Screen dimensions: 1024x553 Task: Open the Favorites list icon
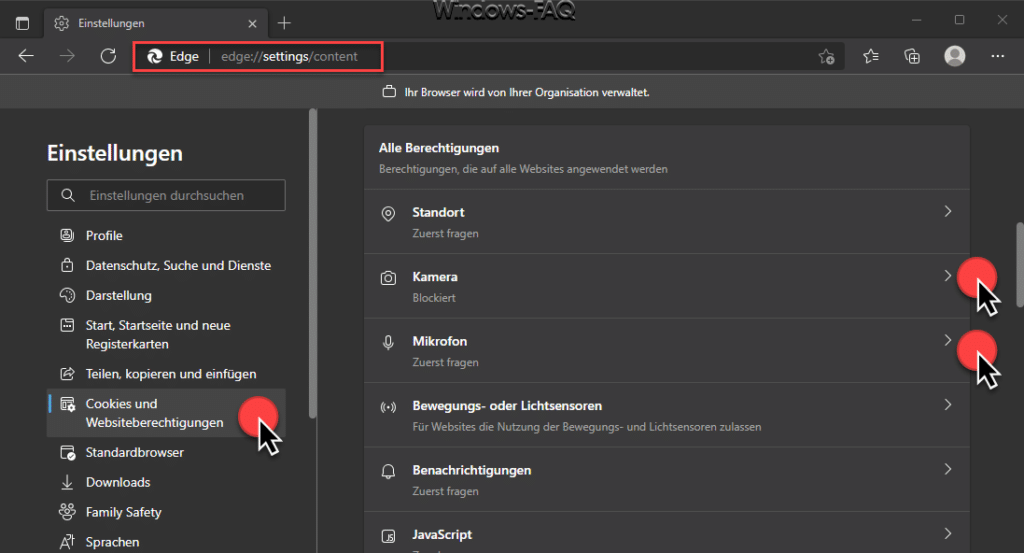(x=871, y=57)
